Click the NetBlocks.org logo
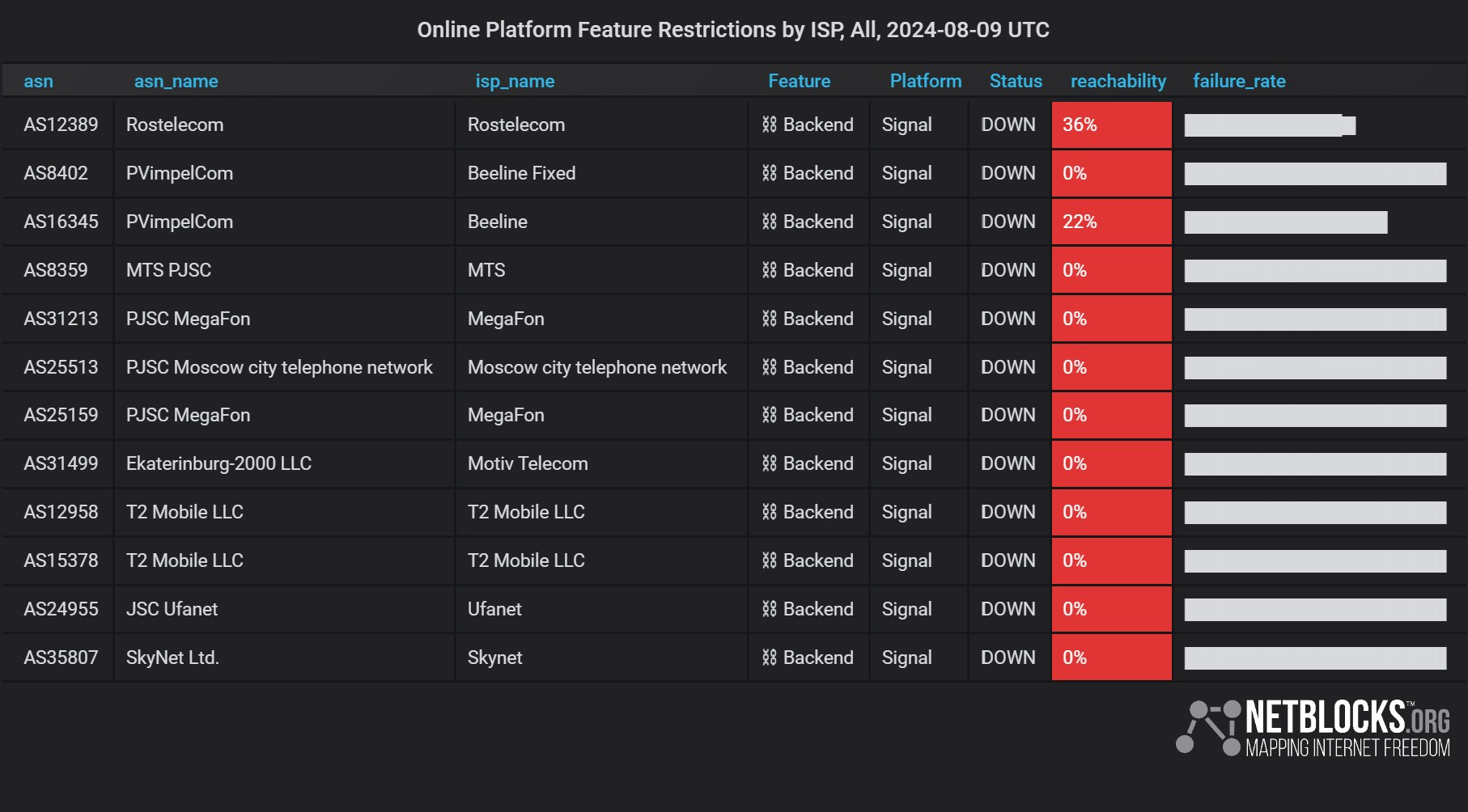The height and width of the screenshot is (812, 1468). click(x=1313, y=729)
